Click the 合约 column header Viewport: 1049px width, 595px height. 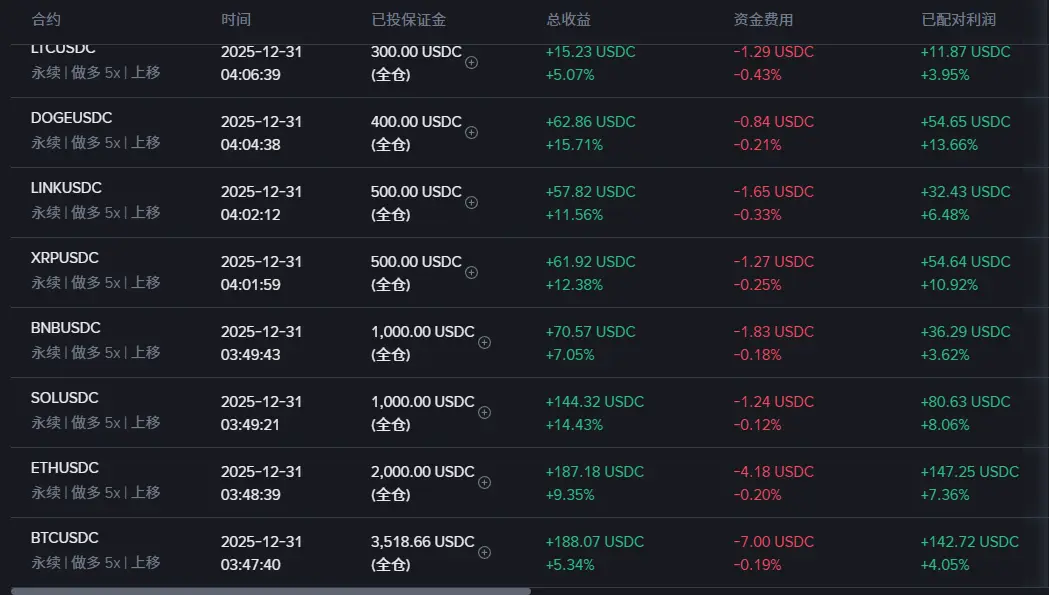(x=46, y=20)
